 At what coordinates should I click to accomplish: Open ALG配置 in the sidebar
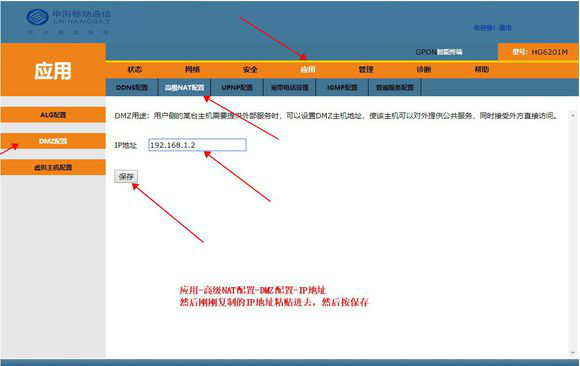click(x=53, y=115)
